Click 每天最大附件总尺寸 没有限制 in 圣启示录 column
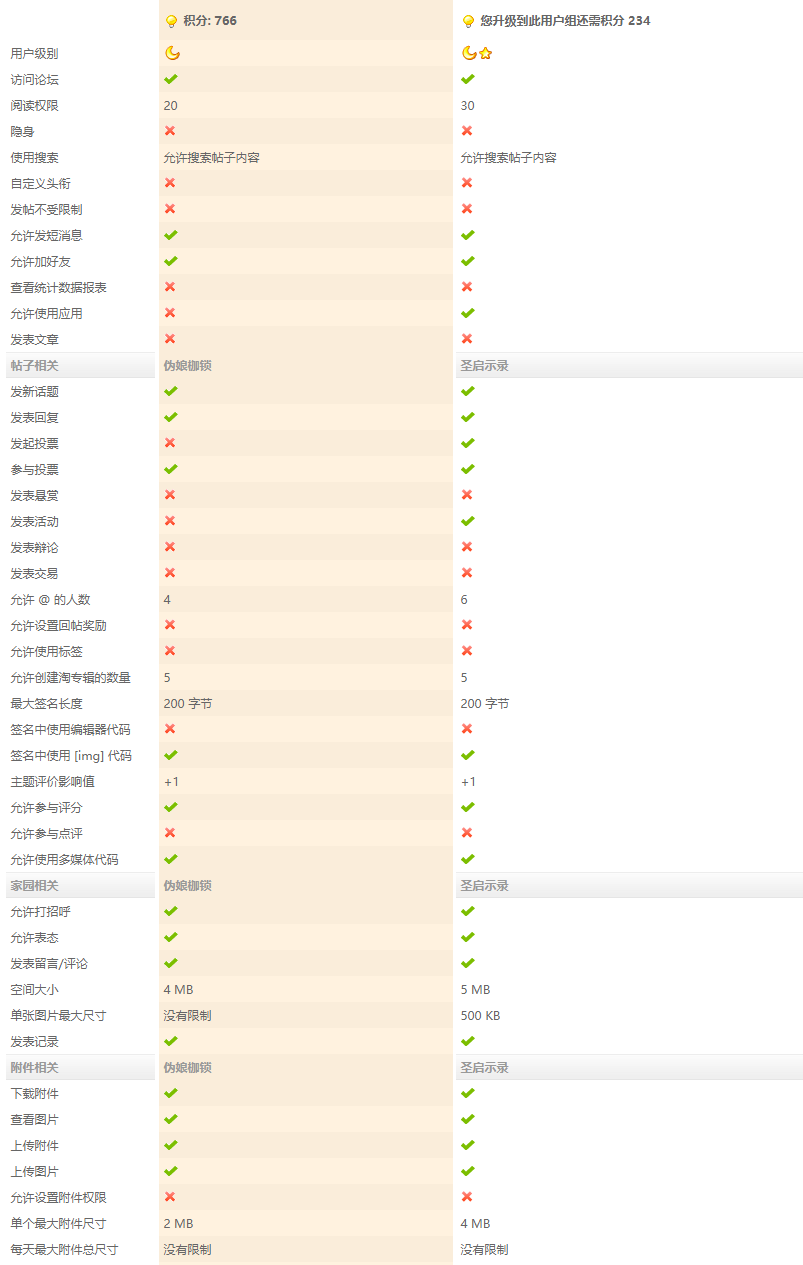803x1265 pixels. (485, 1249)
